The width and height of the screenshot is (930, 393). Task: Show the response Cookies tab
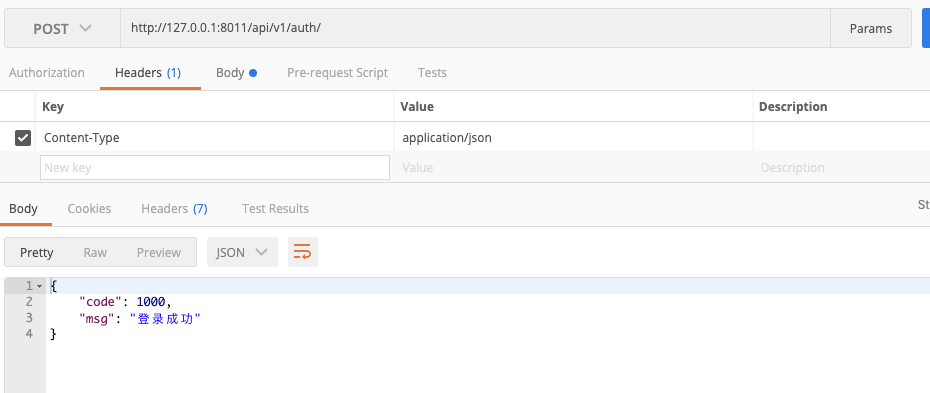89,209
